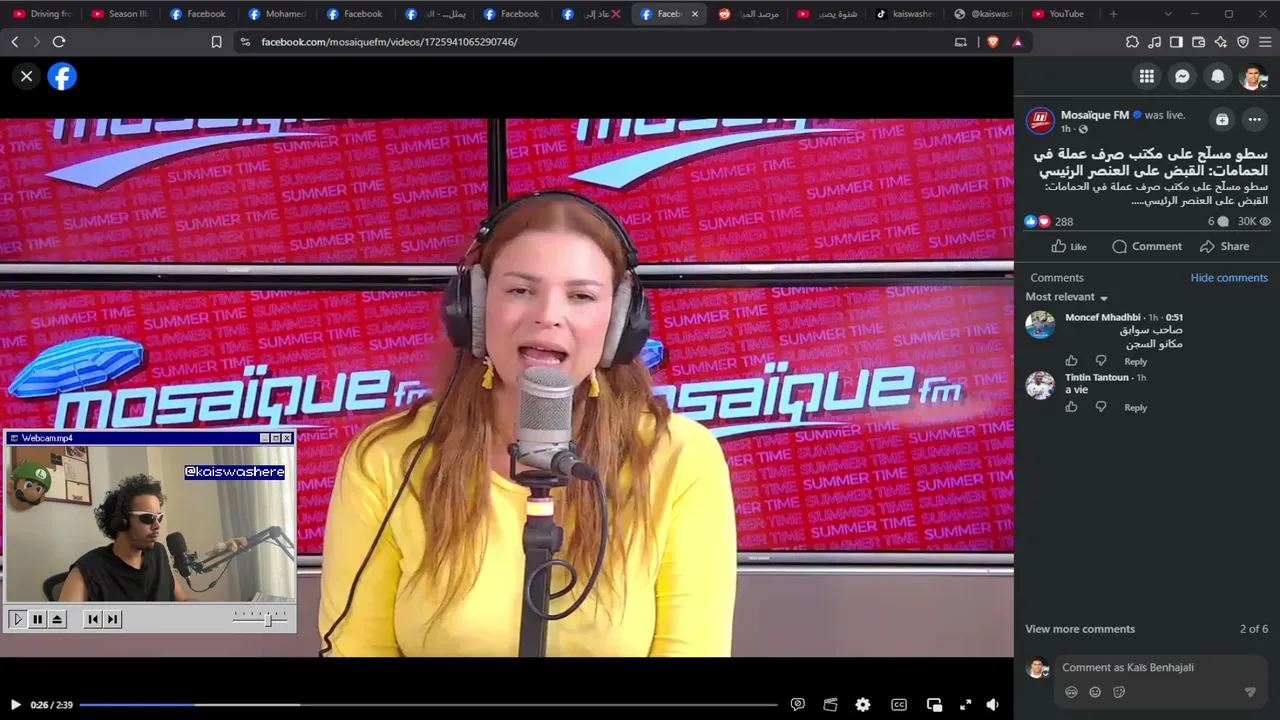Image resolution: width=1280 pixels, height=720 pixels.
Task: Toggle the browser sidebar panel
Action: click(1176, 42)
